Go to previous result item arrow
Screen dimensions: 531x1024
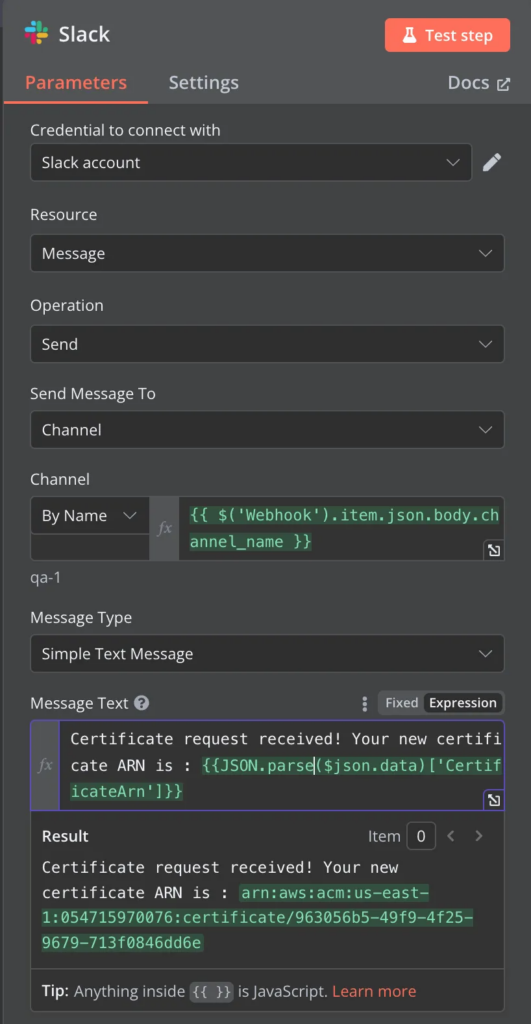click(x=451, y=836)
